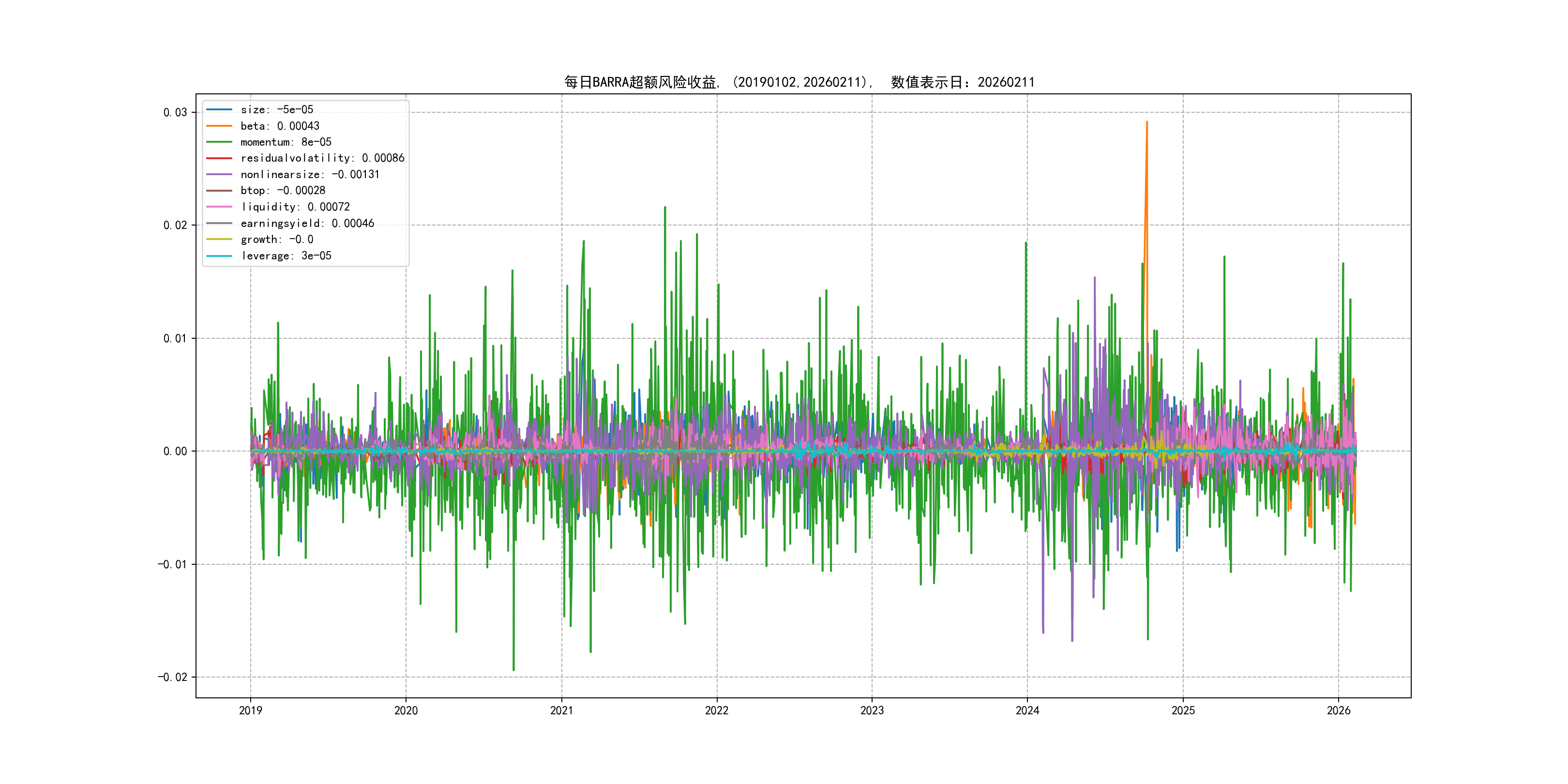Image resolution: width=1568 pixels, height=784 pixels.
Task: Click the 2025 x-axis tick label
Action: 1183,710
